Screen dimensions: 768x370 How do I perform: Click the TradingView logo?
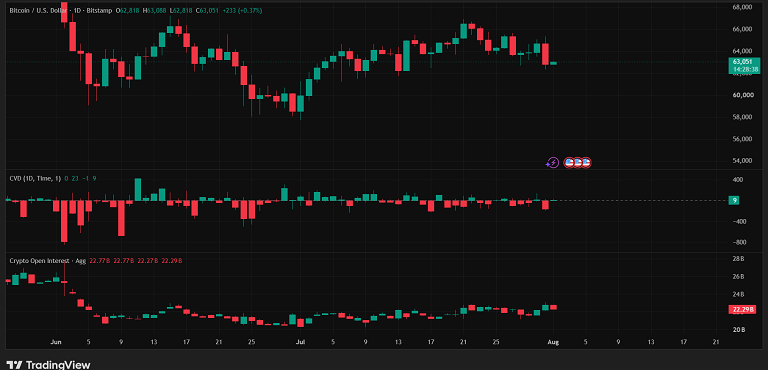coord(48,365)
